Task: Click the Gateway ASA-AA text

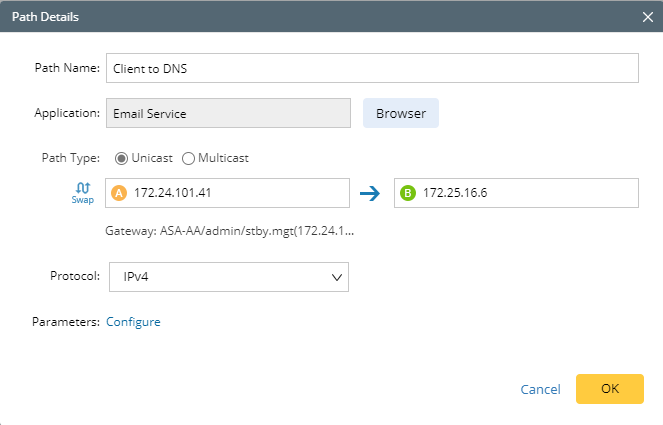Action: click(230, 230)
